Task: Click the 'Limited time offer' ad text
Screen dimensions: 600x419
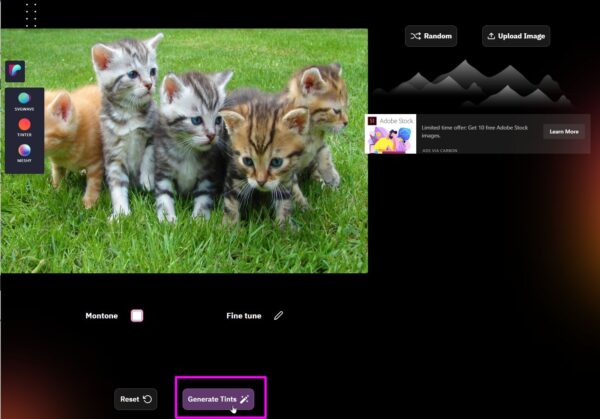Action: pyautogui.click(x=474, y=131)
